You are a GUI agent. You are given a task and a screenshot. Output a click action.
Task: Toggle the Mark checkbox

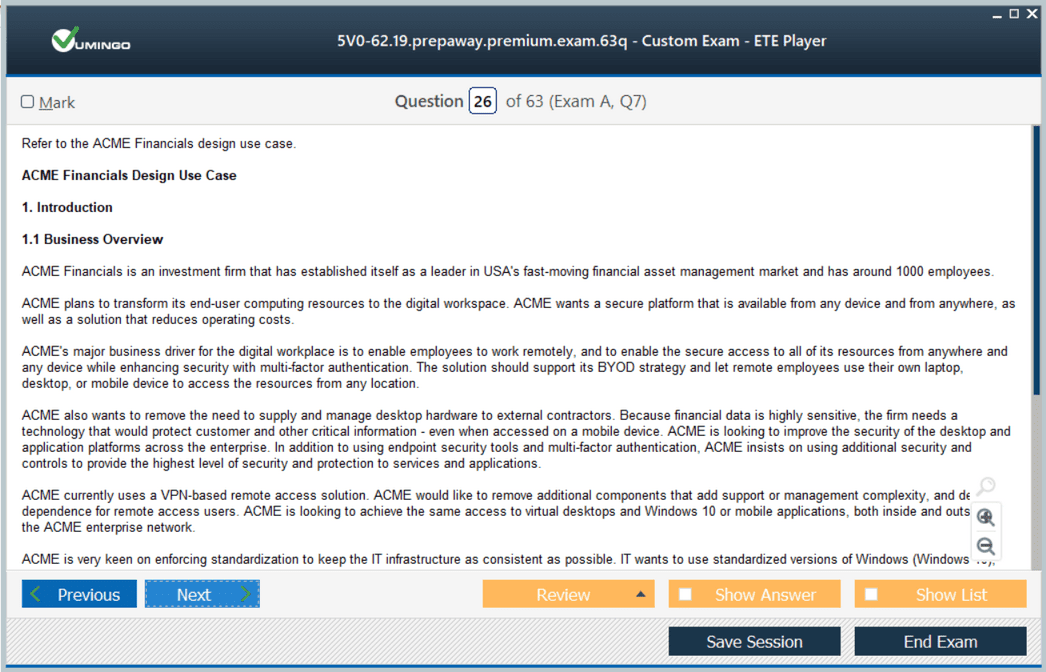(27, 101)
